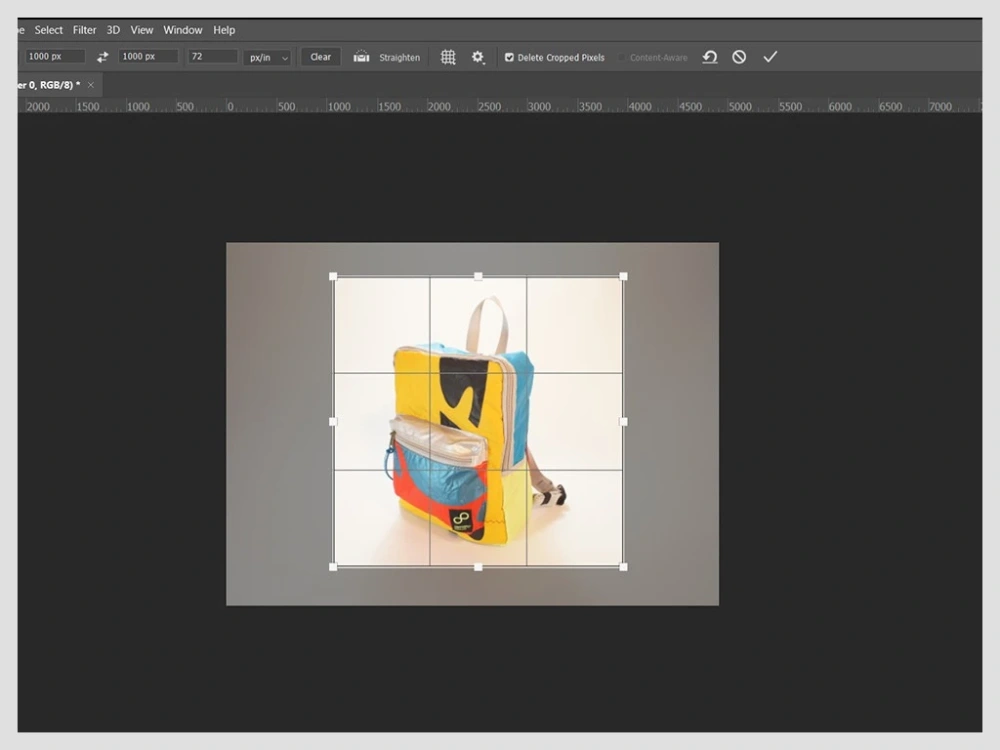Swap width and height values

coord(102,57)
